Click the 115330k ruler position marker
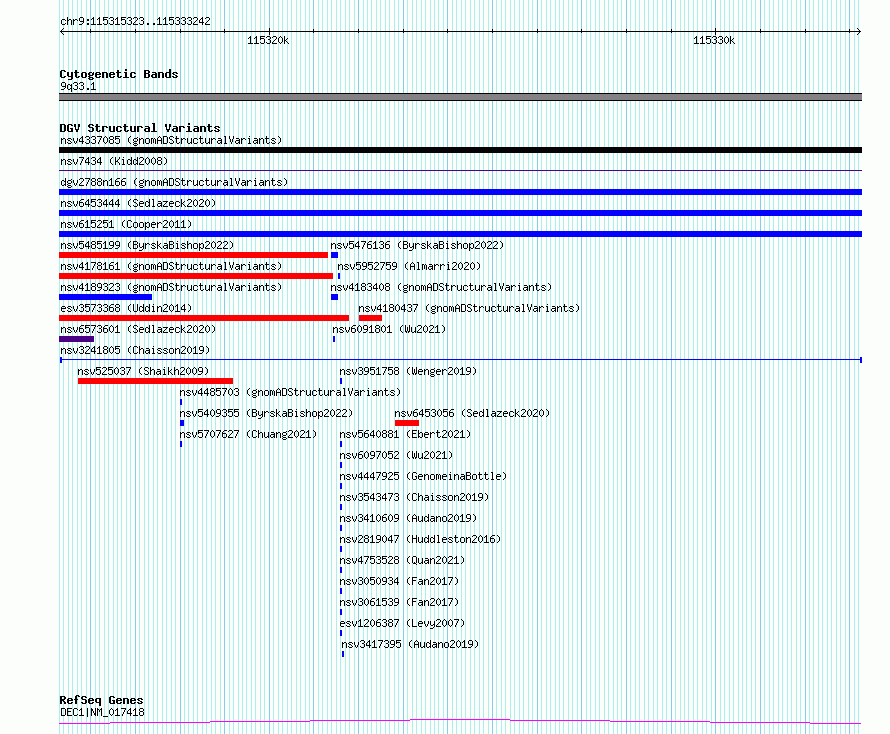This screenshot has height=734, width=890. (714, 40)
